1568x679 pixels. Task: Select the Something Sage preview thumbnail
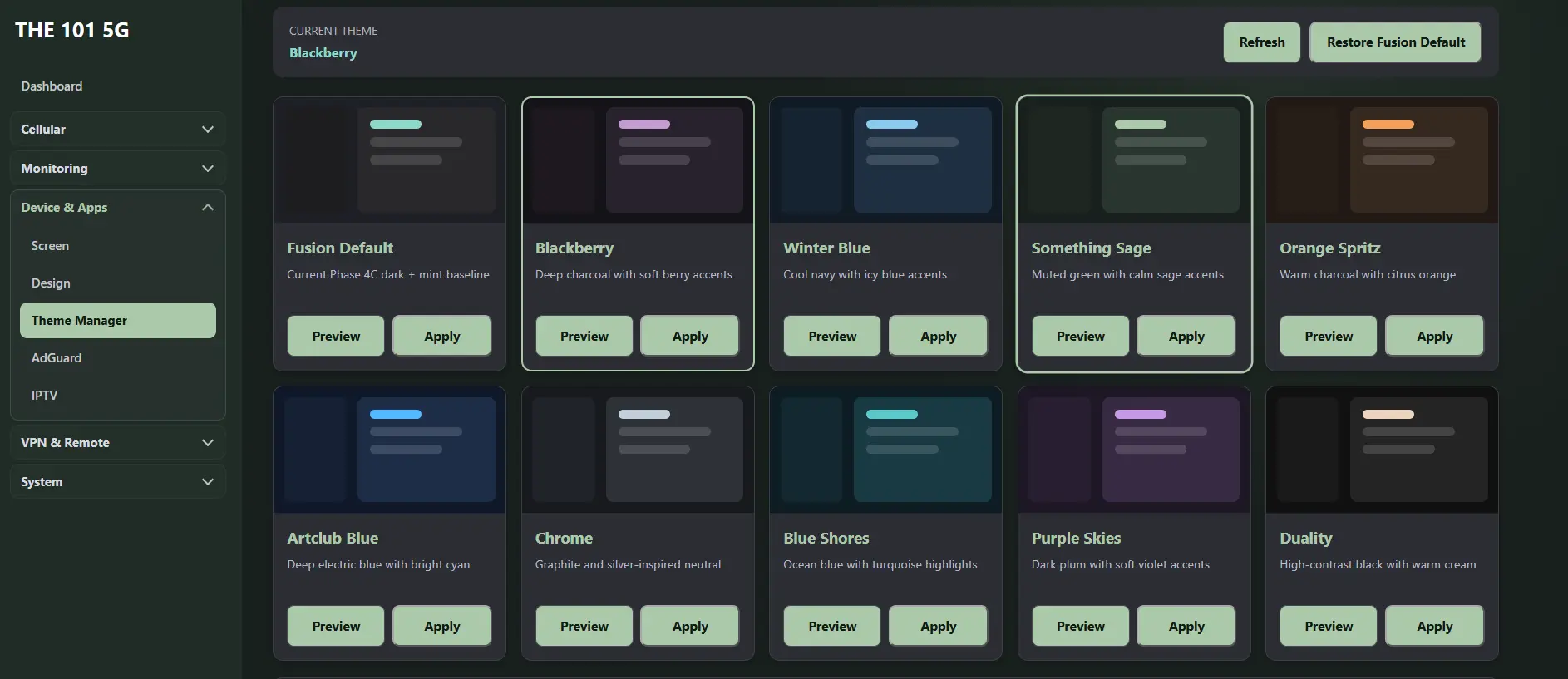[1134, 160]
